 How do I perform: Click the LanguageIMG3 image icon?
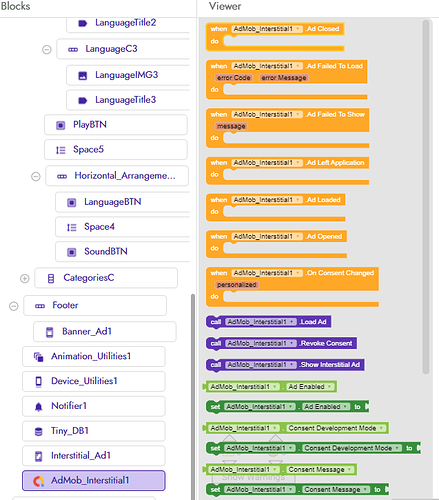pos(82,75)
